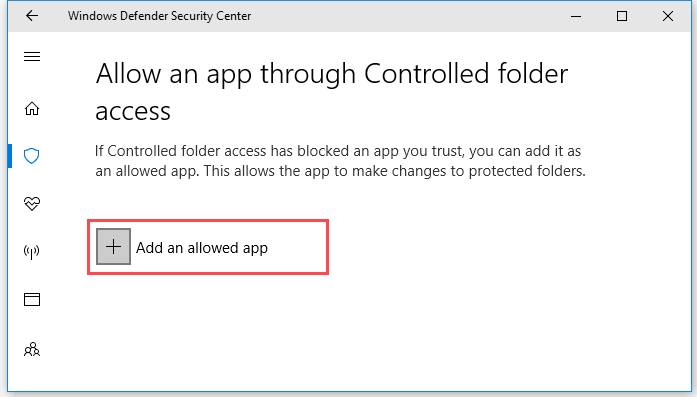Open Family options people icon

pos(32,349)
